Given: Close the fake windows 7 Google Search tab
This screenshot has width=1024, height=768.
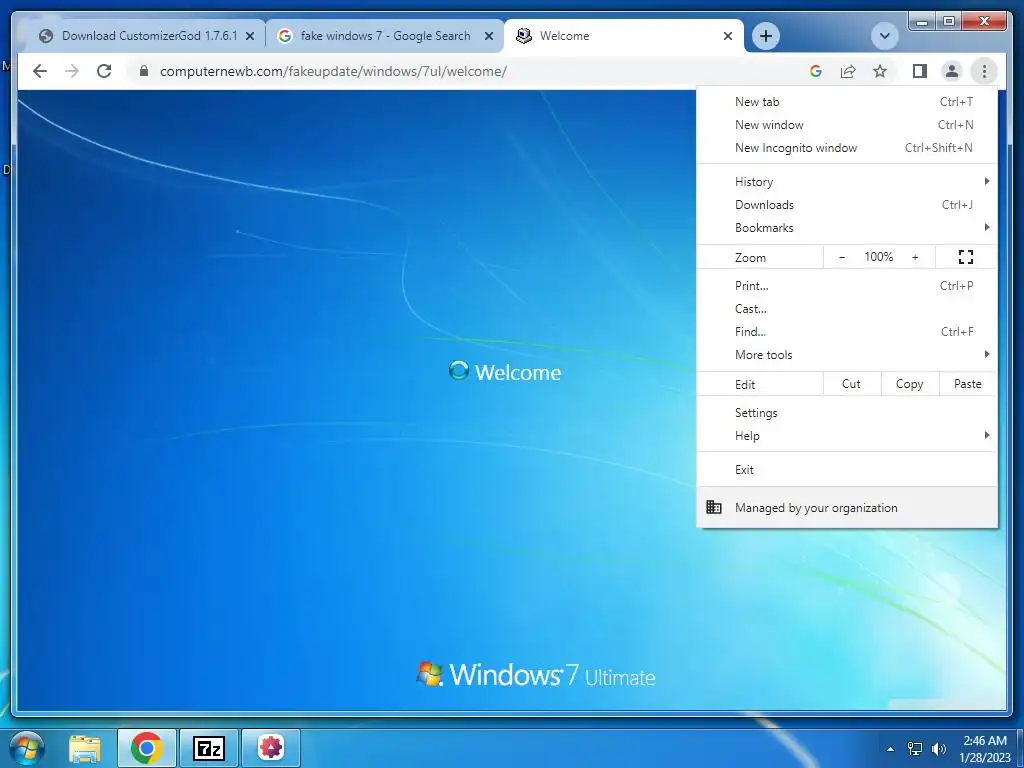Looking at the screenshot, I should [488, 37].
